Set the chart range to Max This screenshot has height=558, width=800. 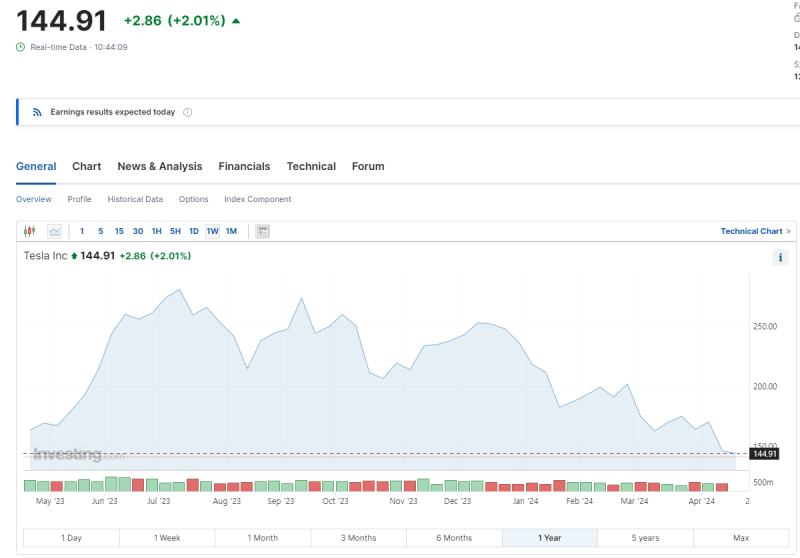(x=741, y=538)
